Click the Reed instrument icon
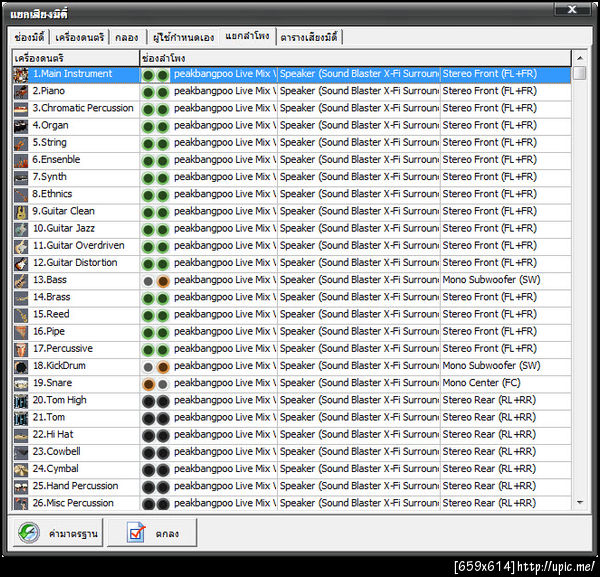The height and width of the screenshot is (577, 600). point(21,315)
